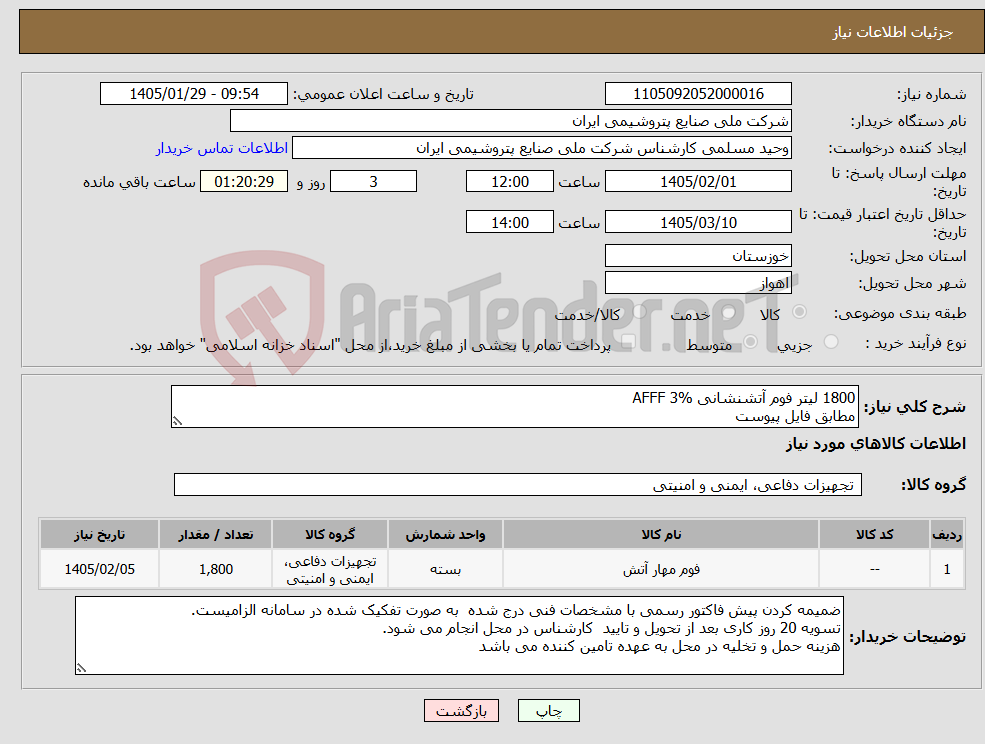Screen dimensions: 985x744
Task: Click the واحد شمارش column header
Action: [x=445, y=535]
